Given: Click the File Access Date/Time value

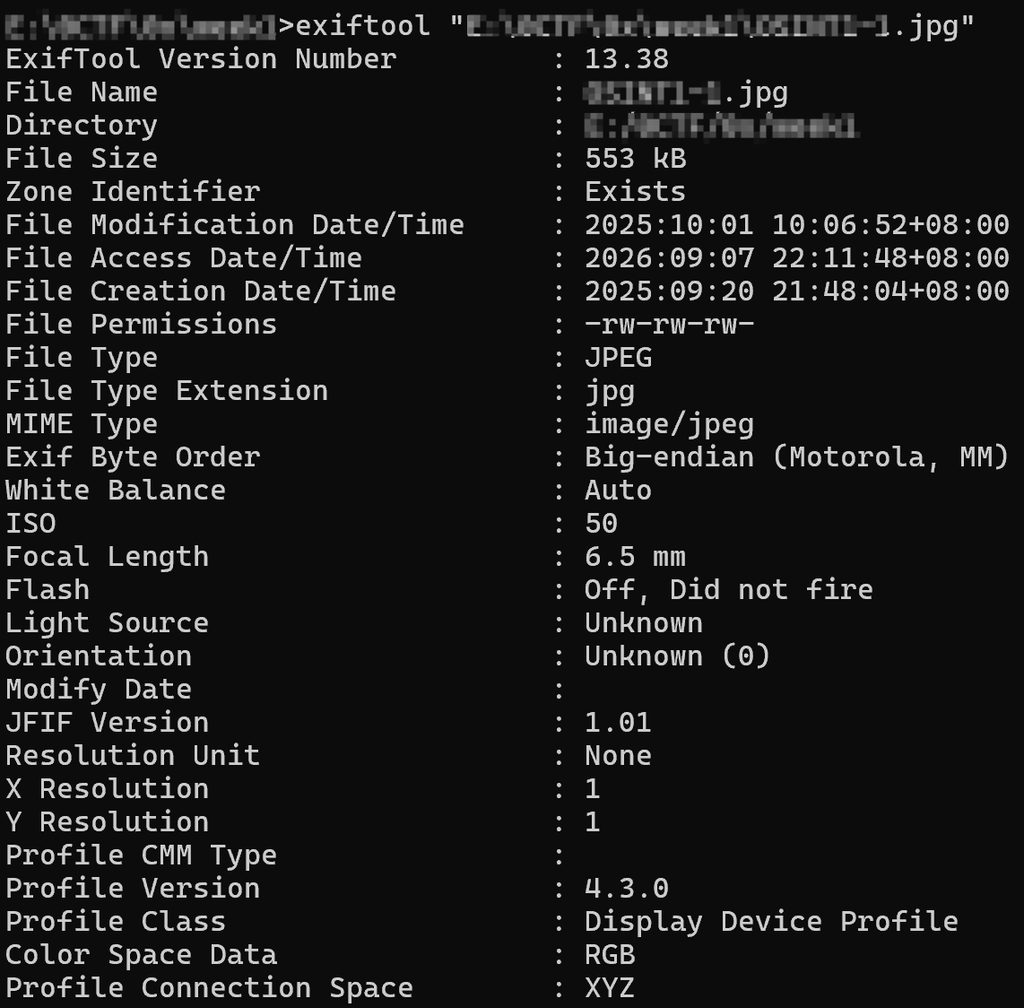Looking at the screenshot, I should [797, 259].
